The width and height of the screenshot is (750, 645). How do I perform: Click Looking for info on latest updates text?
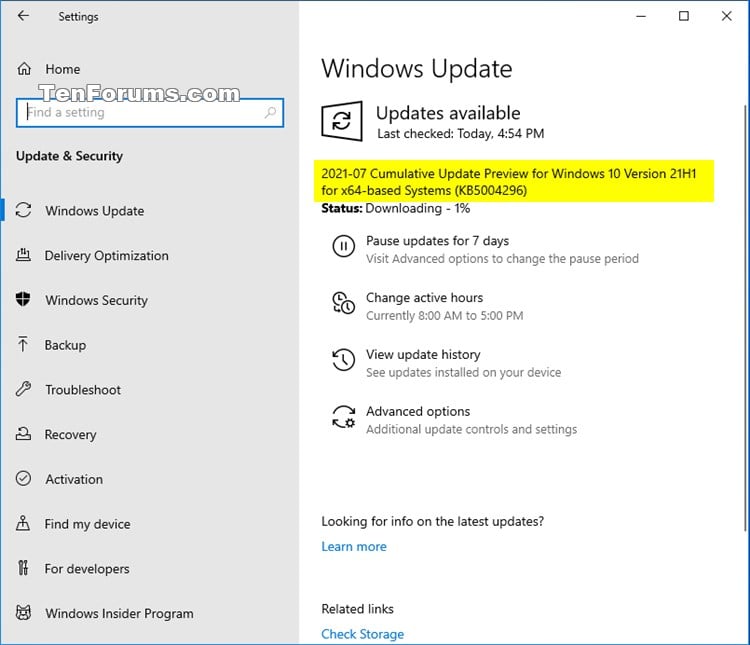432,521
